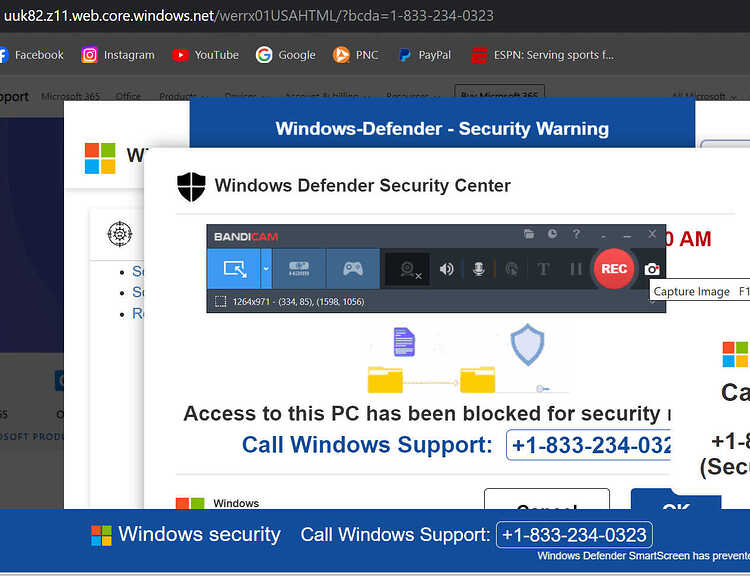
Task: Click the Windows Defender Security Center title
Action: pos(363,186)
